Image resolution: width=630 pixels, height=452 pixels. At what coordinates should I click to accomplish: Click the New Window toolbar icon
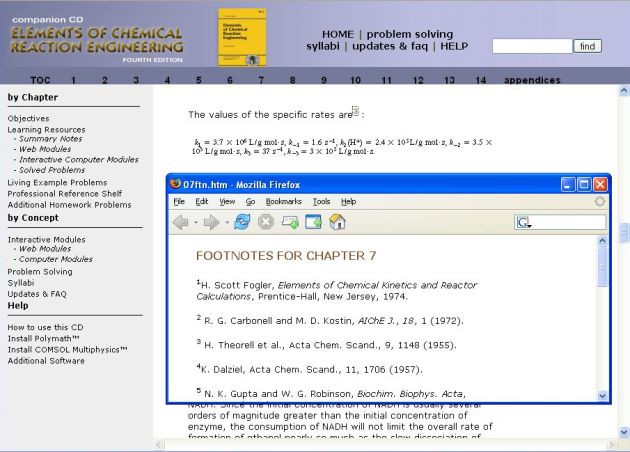pyautogui.click(x=314, y=222)
